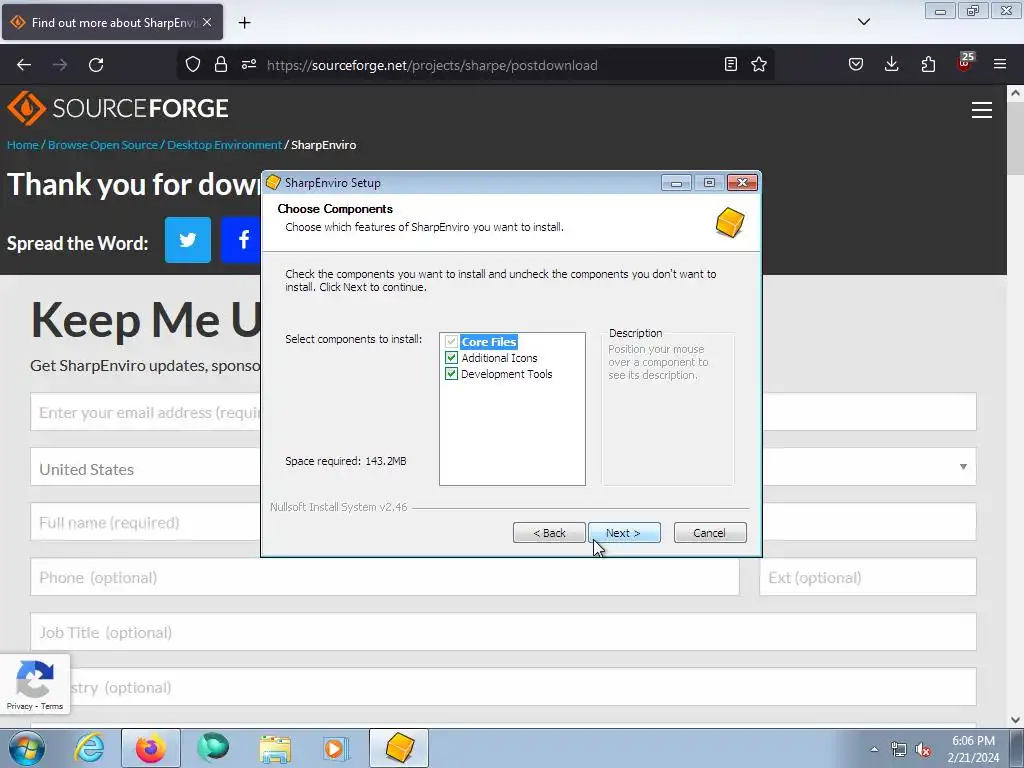Open Browse Open Source breadcrumb link
The width and height of the screenshot is (1024, 768).
coord(103,145)
